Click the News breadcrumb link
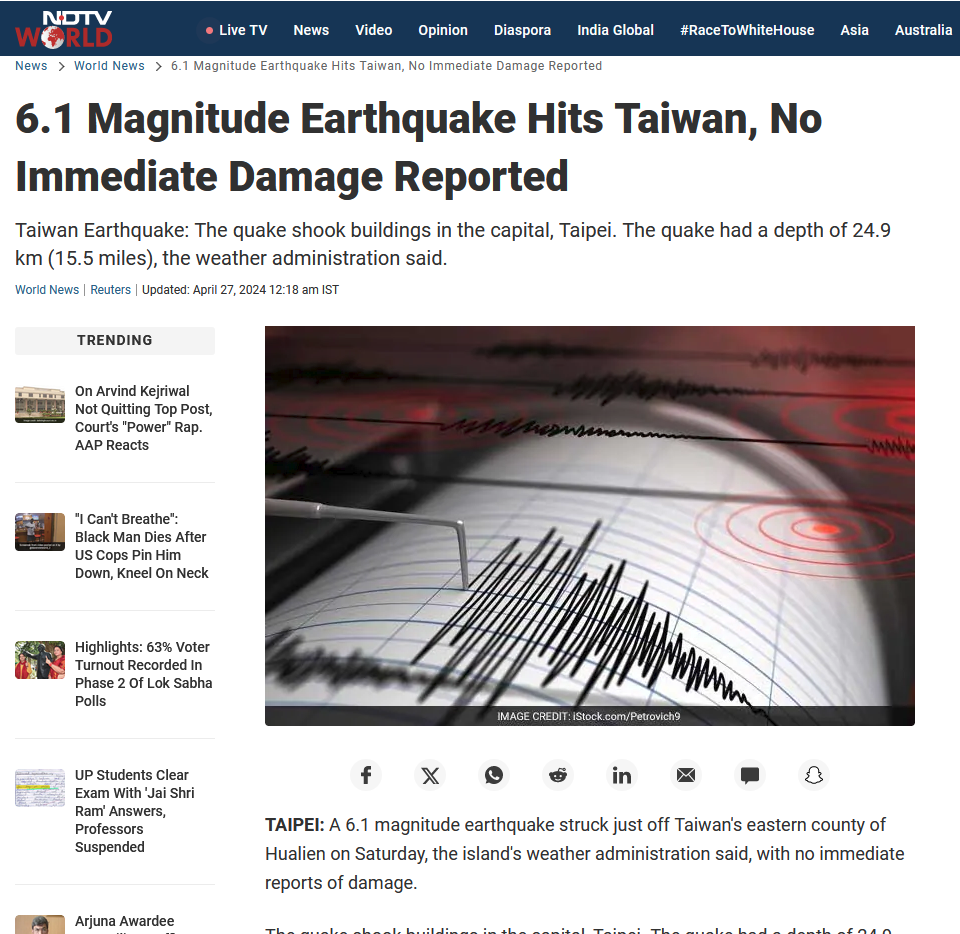The image size is (960, 934). tap(31, 65)
